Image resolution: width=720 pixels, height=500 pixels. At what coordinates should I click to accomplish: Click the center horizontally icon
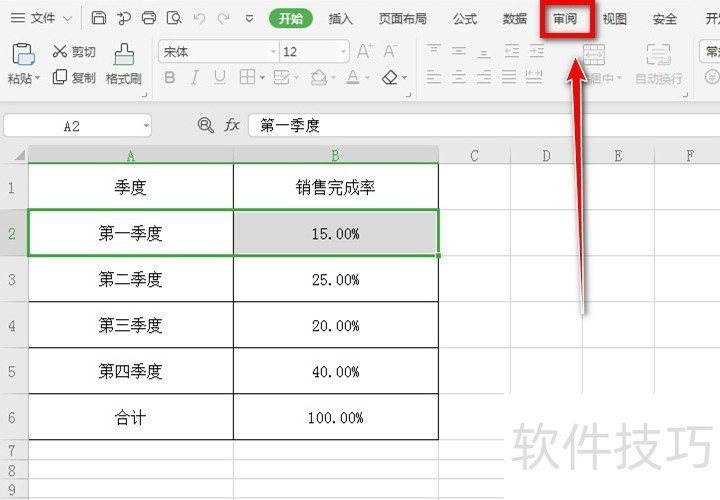point(459,76)
